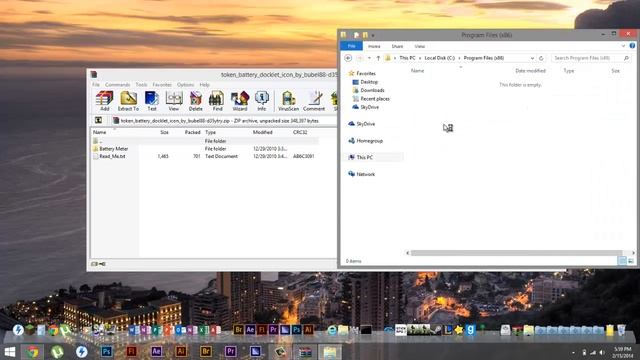Click the Explorer horizontal scrollbar thumb
Image resolution: width=640 pixels, height=360 pixels.
[516, 253]
